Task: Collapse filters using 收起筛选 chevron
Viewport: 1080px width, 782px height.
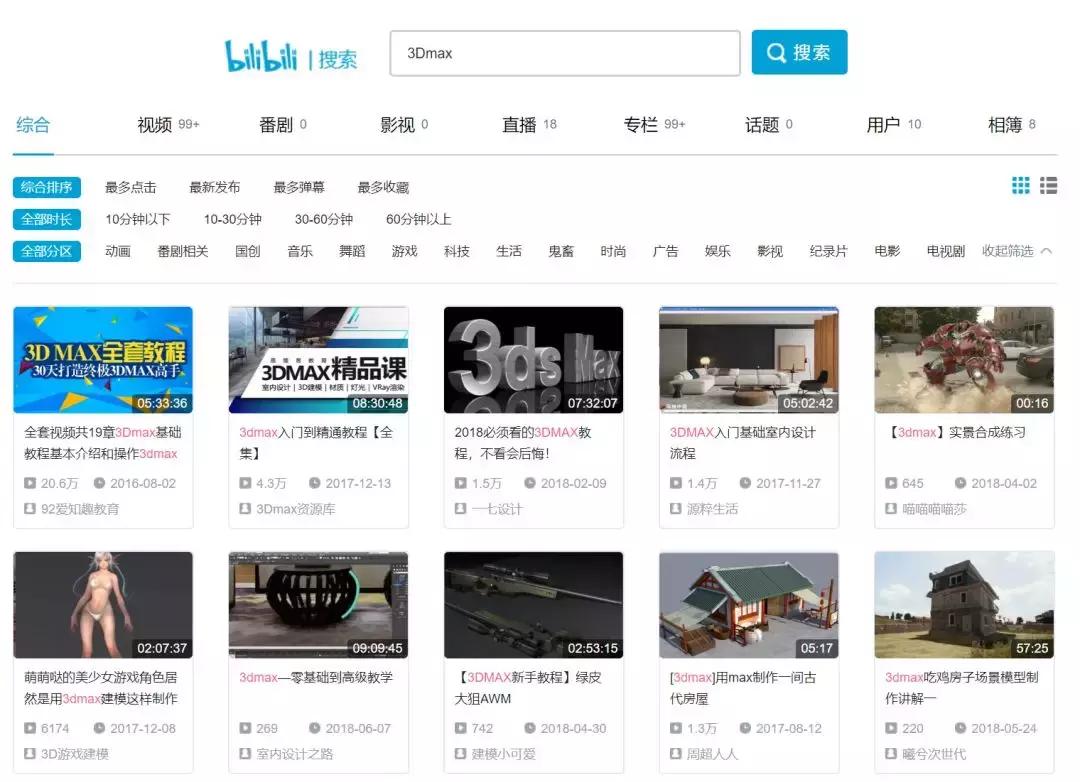Action: (1018, 251)
